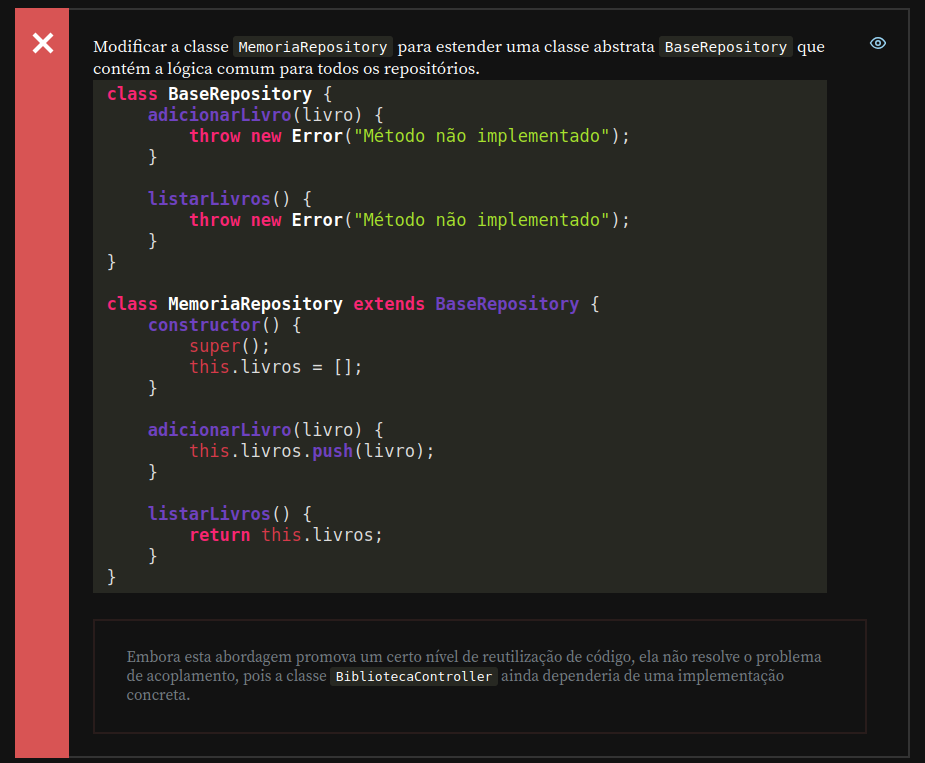
Task: Click the explanation text starting 'Embora esta abordagem'
Action: 474,676
